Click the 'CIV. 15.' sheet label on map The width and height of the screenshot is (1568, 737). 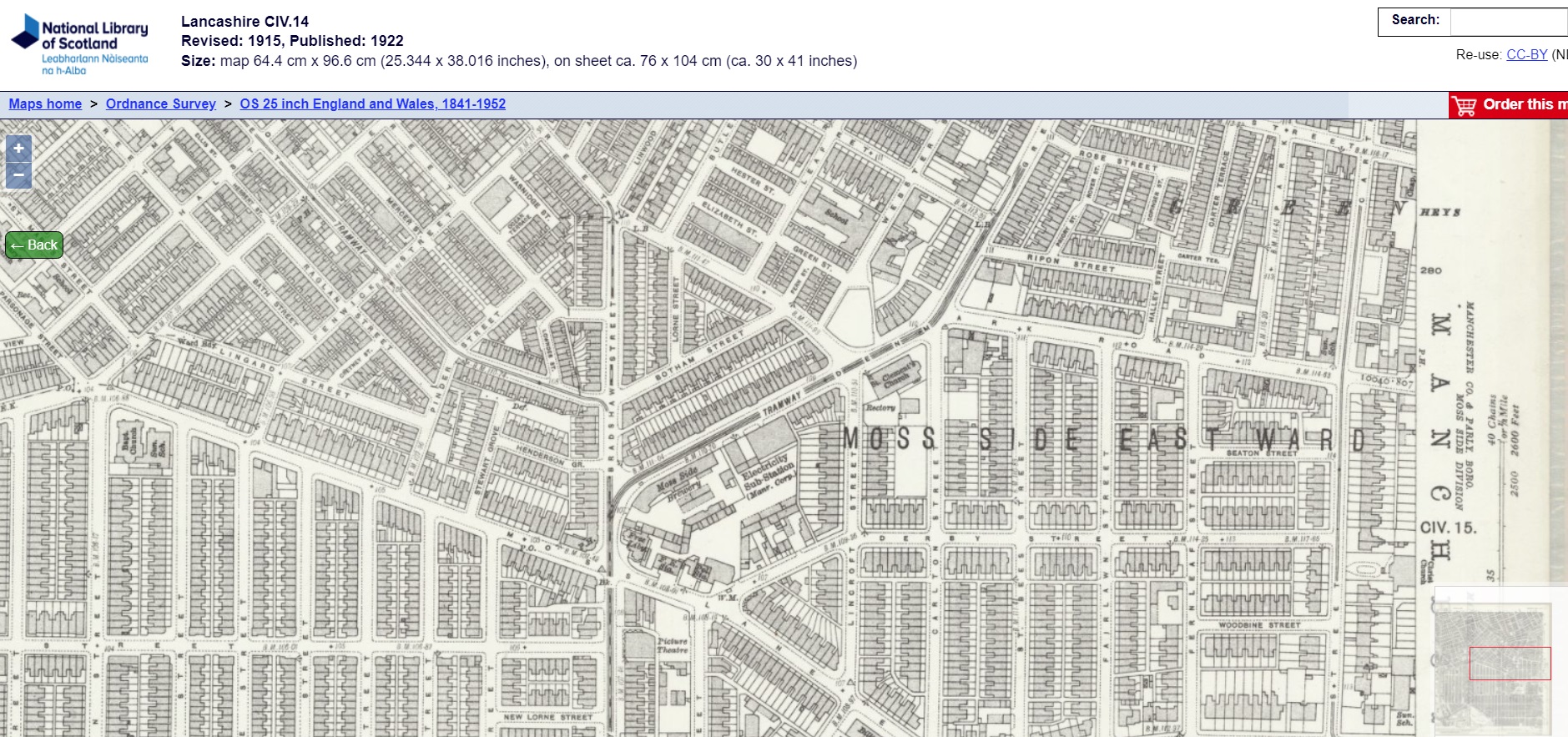click(1448, 528)
